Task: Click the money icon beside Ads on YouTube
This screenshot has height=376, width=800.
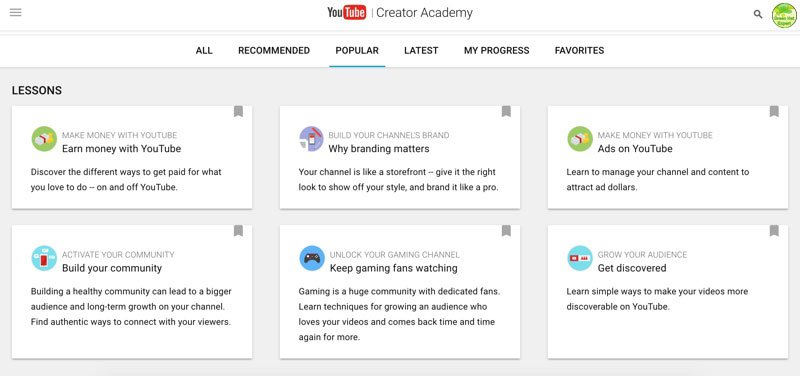Action: (580, 139)
